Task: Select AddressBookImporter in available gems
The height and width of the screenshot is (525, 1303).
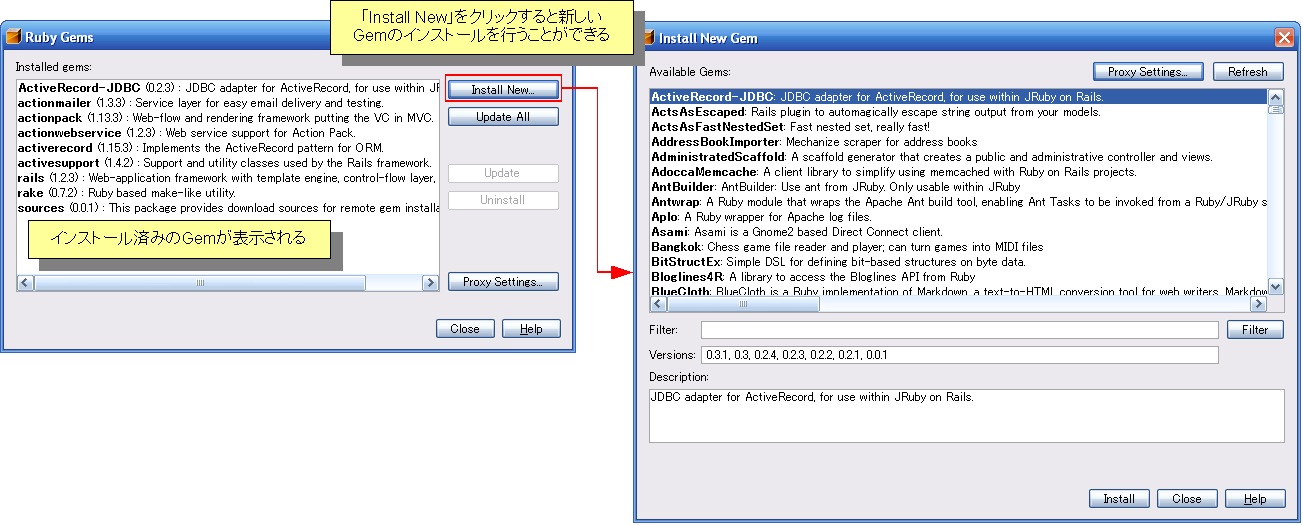Action: coord(958,142)
